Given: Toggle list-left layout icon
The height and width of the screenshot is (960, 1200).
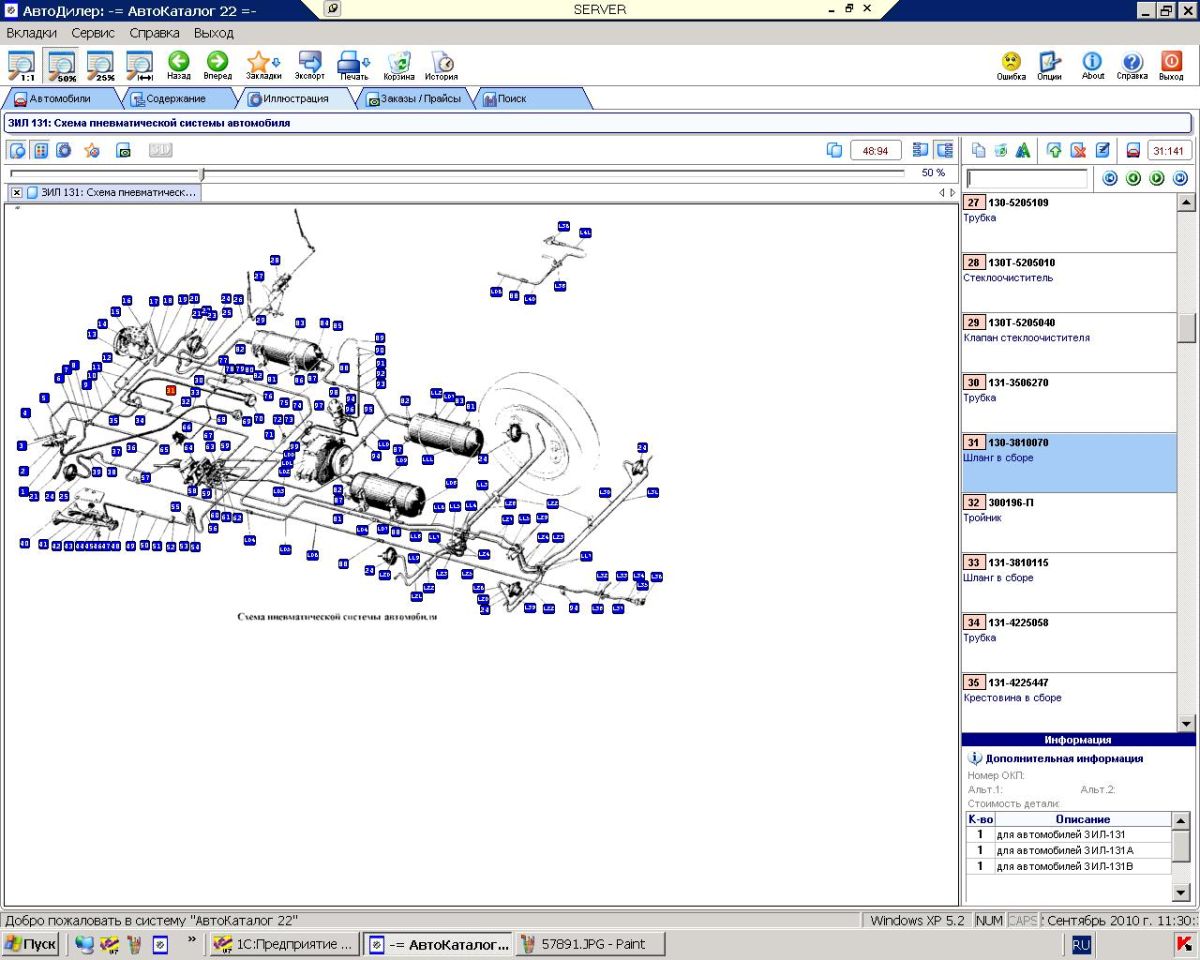Looking at the screenshot, I should click(921, 150).
